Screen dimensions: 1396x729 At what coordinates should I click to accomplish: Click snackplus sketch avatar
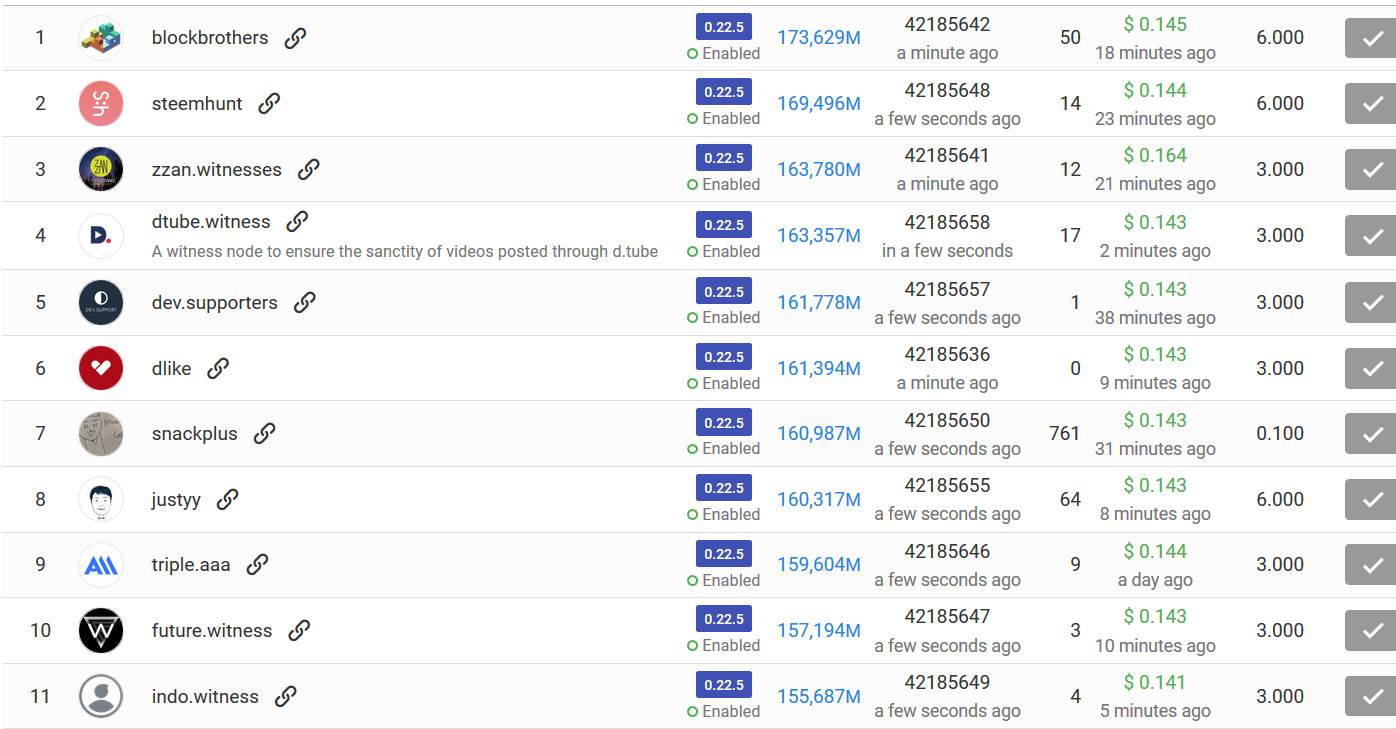(101, 434)
